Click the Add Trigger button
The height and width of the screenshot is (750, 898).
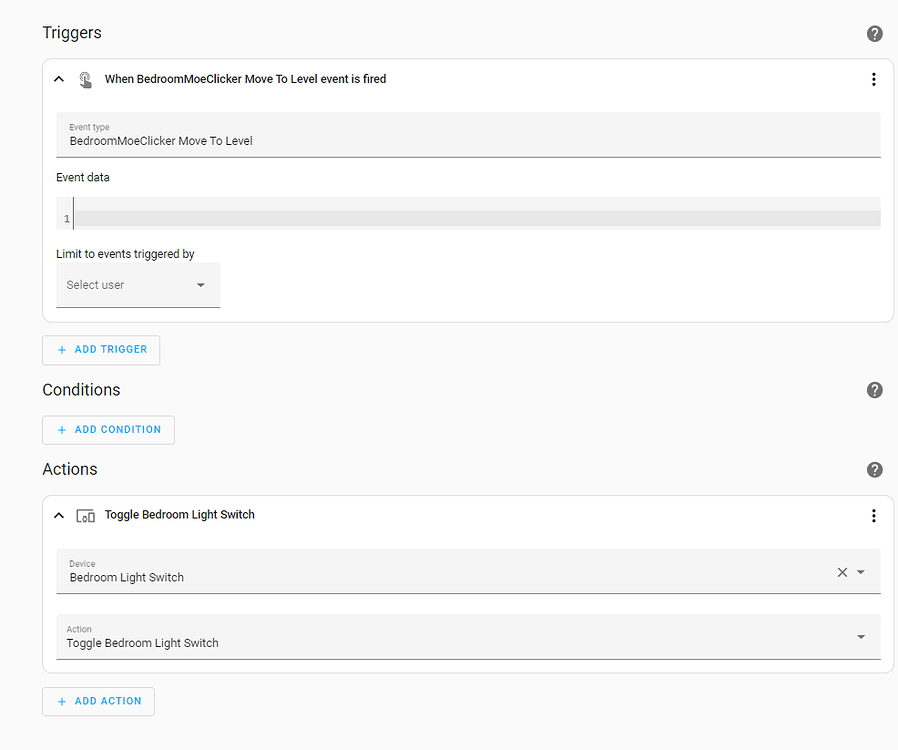tap(101, 350)
